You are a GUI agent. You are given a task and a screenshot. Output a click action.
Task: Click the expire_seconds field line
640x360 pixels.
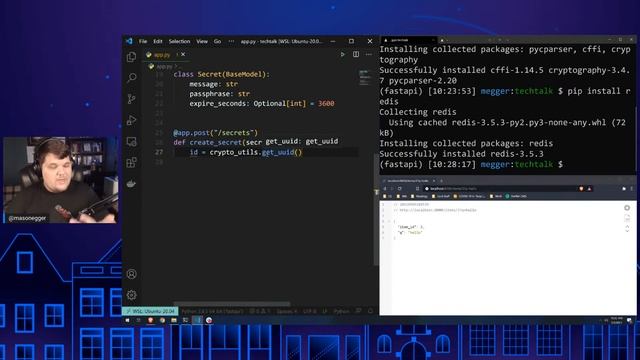point(262,104)
